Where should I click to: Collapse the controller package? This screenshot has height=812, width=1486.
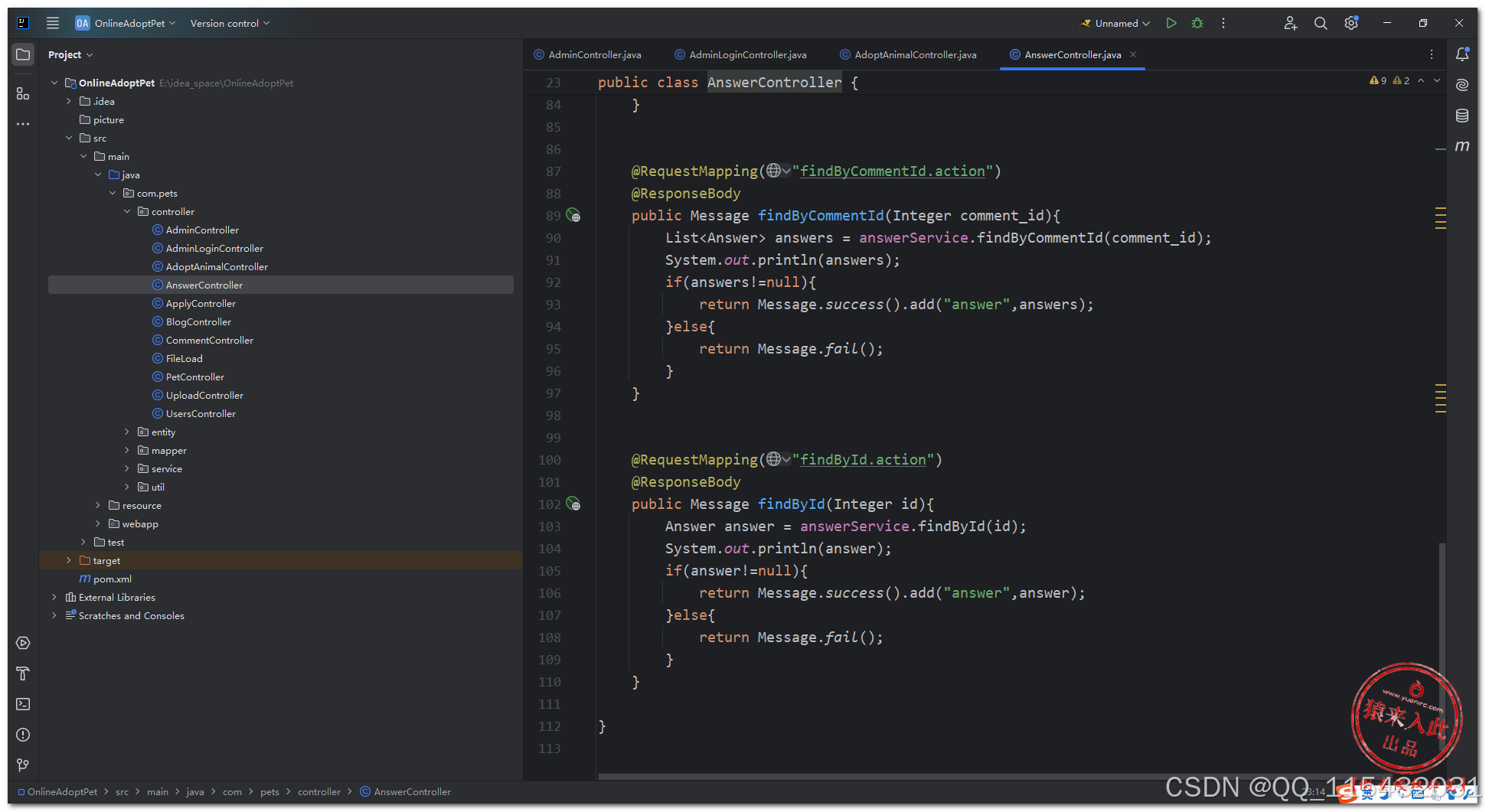coord(127,211)
